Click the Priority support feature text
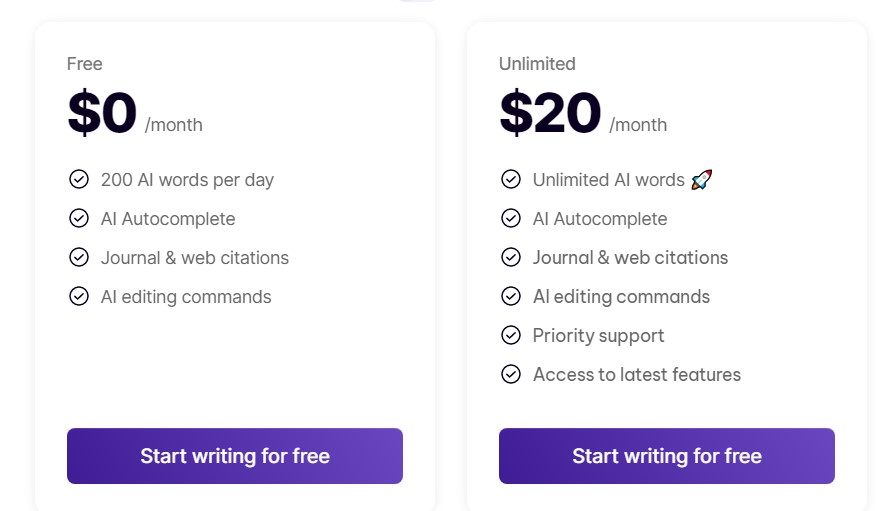 click(598, 335)
